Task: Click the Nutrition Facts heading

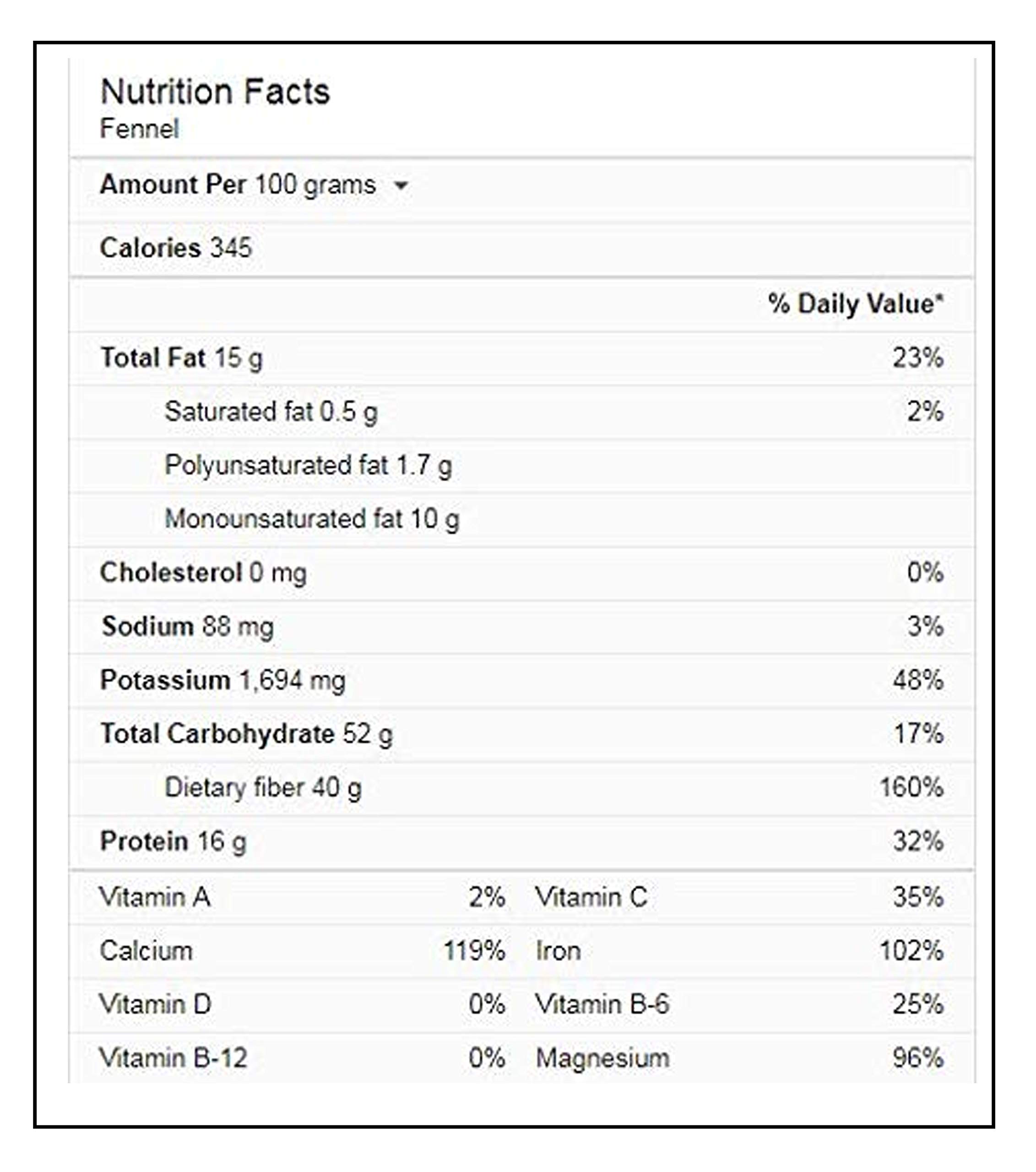Action: coord(215,92)
